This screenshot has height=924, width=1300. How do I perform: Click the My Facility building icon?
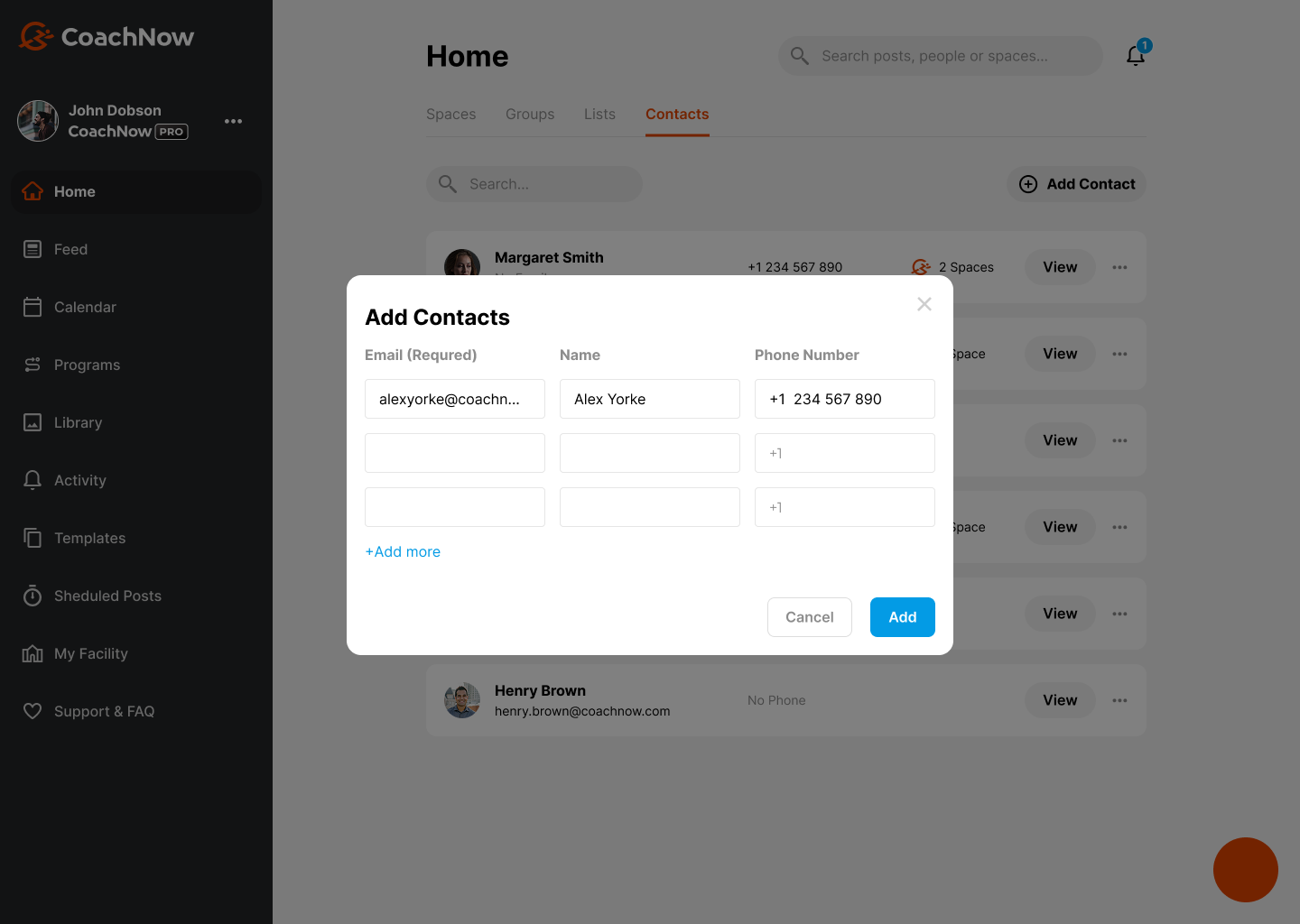pos(32,653)
